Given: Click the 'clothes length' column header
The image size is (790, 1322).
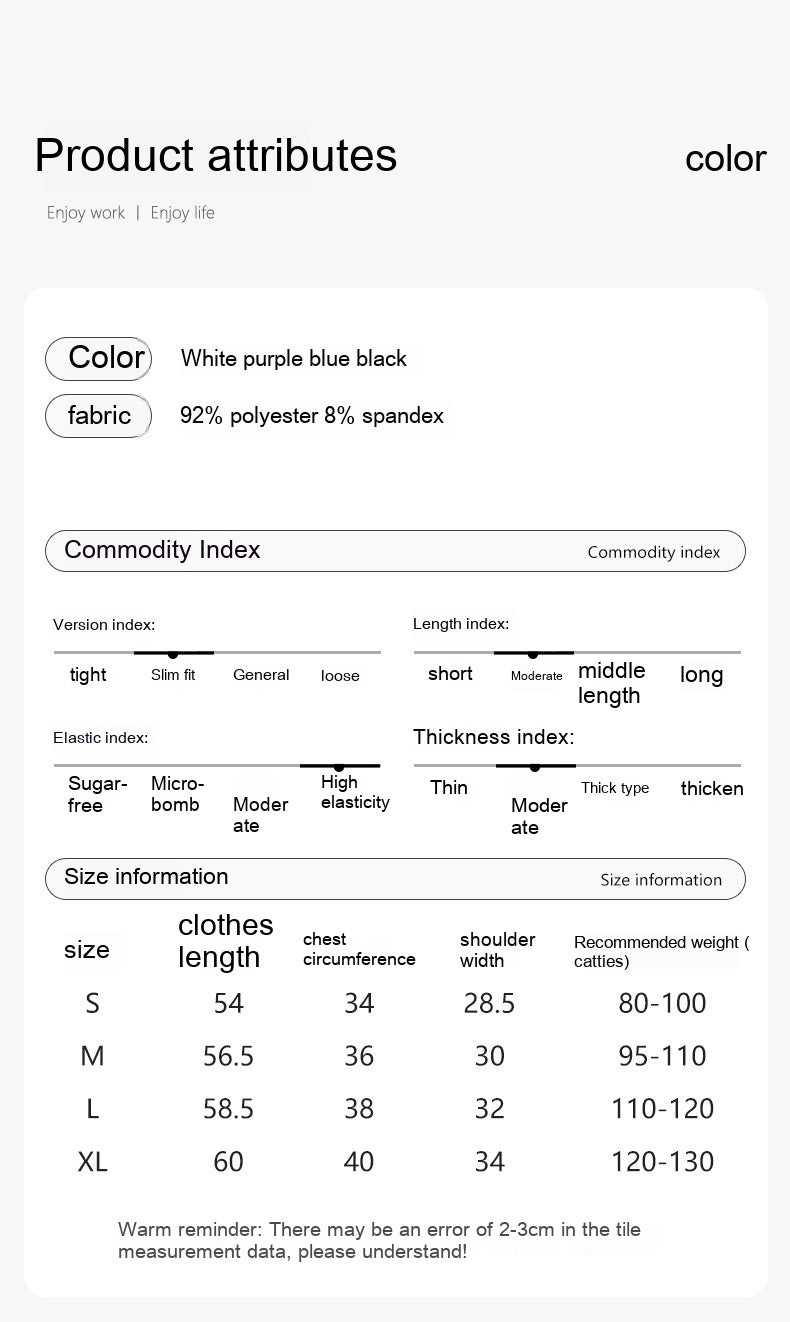Looking at the screenshot, I should (x=225, y=941).
